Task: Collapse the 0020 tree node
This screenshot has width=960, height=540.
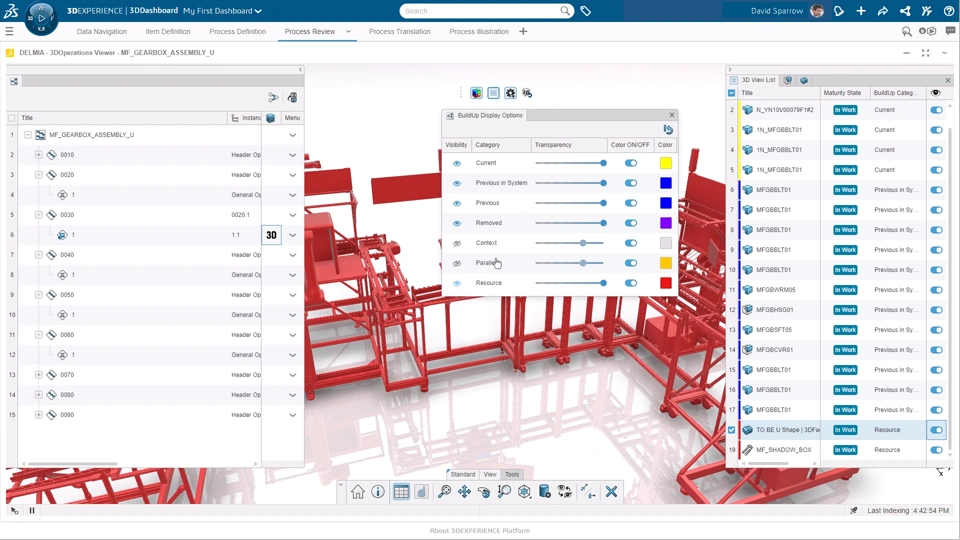Action: click(39, 175)
